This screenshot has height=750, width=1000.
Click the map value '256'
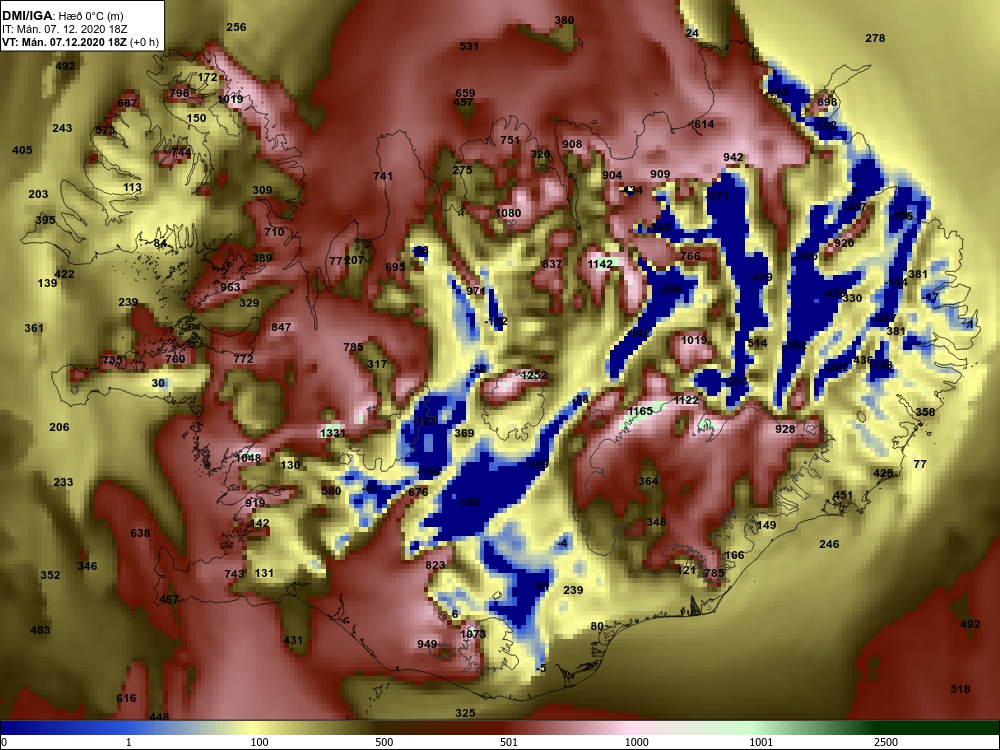[x=236, y=27]
